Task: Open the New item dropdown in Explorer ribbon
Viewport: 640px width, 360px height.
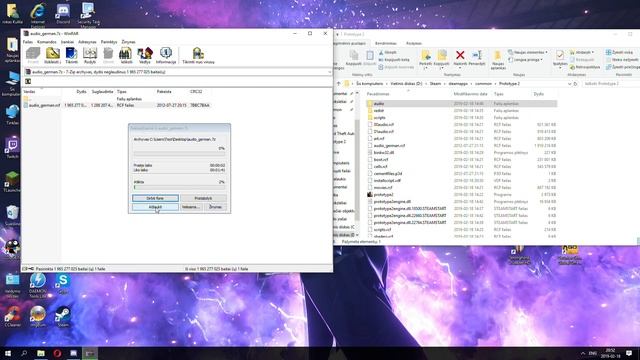Action: (528, 52)
